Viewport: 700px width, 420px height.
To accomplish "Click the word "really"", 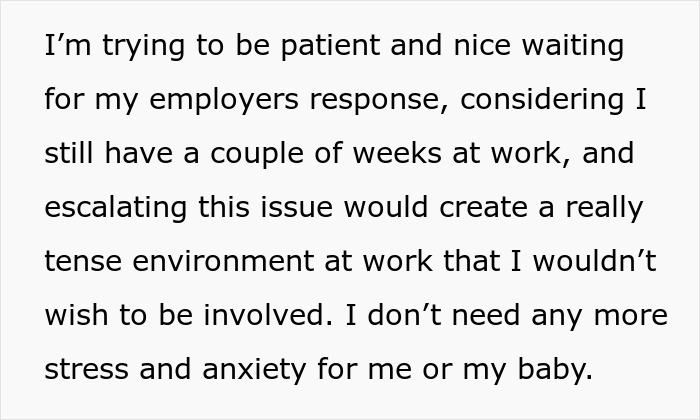I will click(x=605, y=210).
